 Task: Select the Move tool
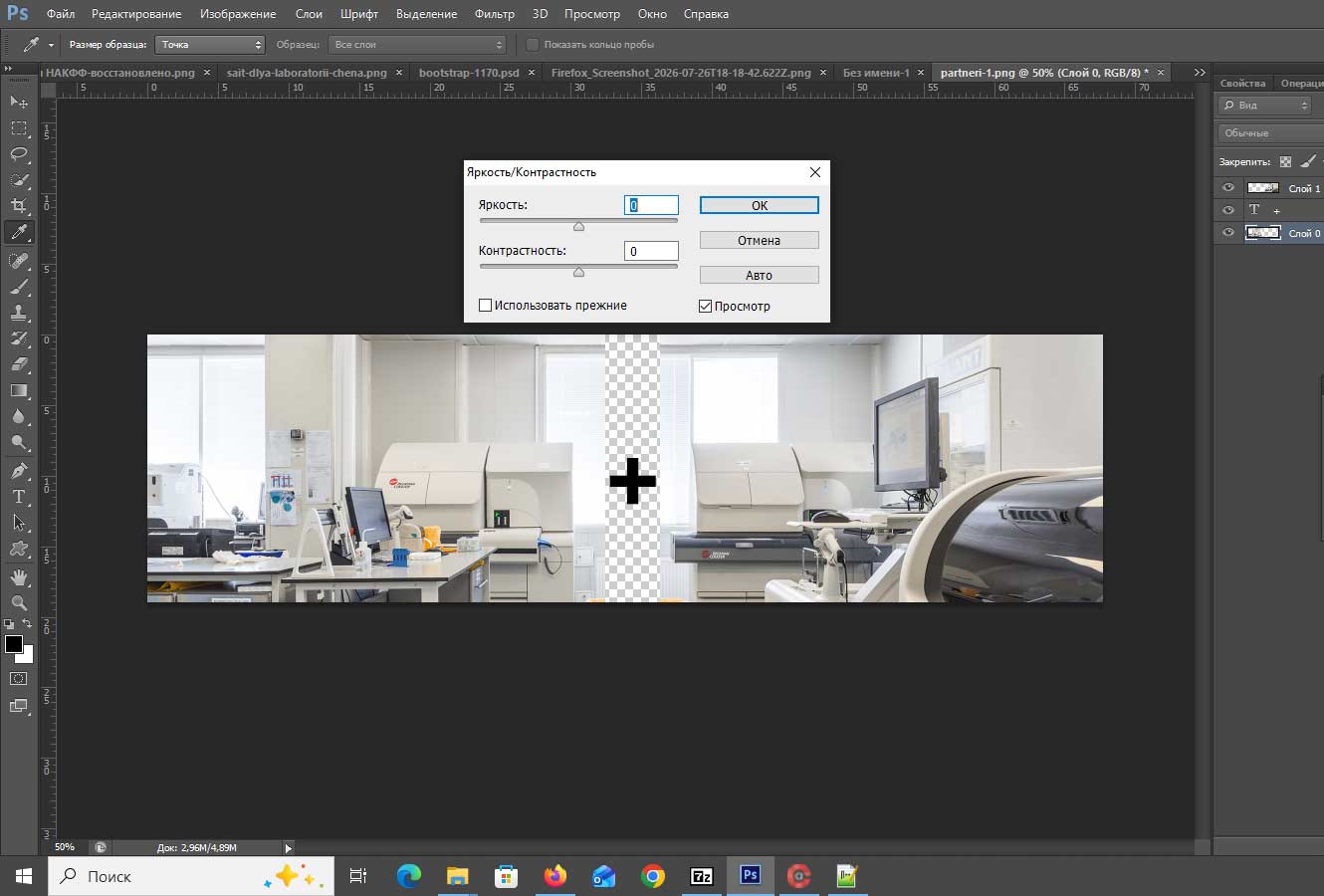pos(19,102)
